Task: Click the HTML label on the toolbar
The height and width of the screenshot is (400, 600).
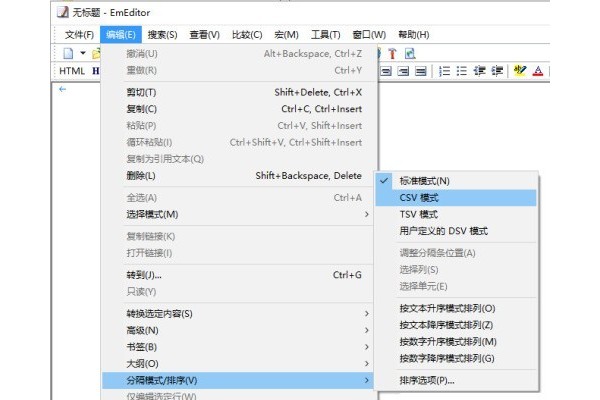Action: pos(72,71)
